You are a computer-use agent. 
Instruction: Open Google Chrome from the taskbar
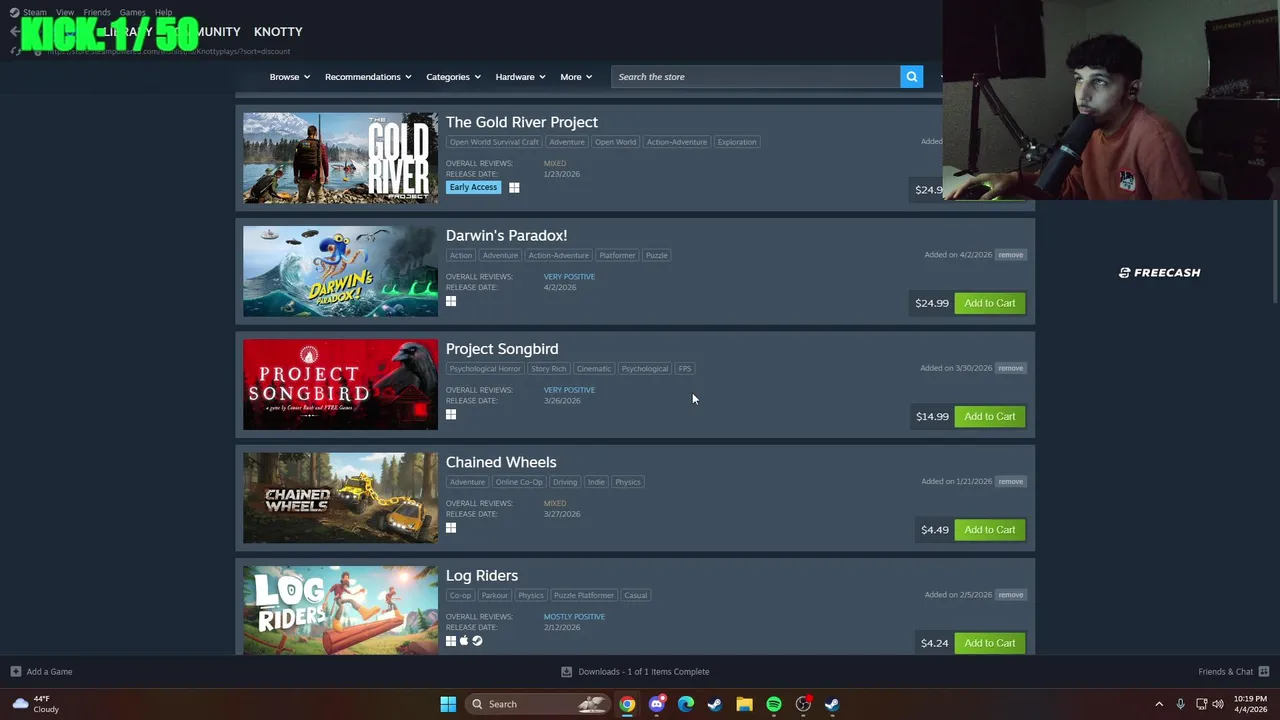(627, 704)
